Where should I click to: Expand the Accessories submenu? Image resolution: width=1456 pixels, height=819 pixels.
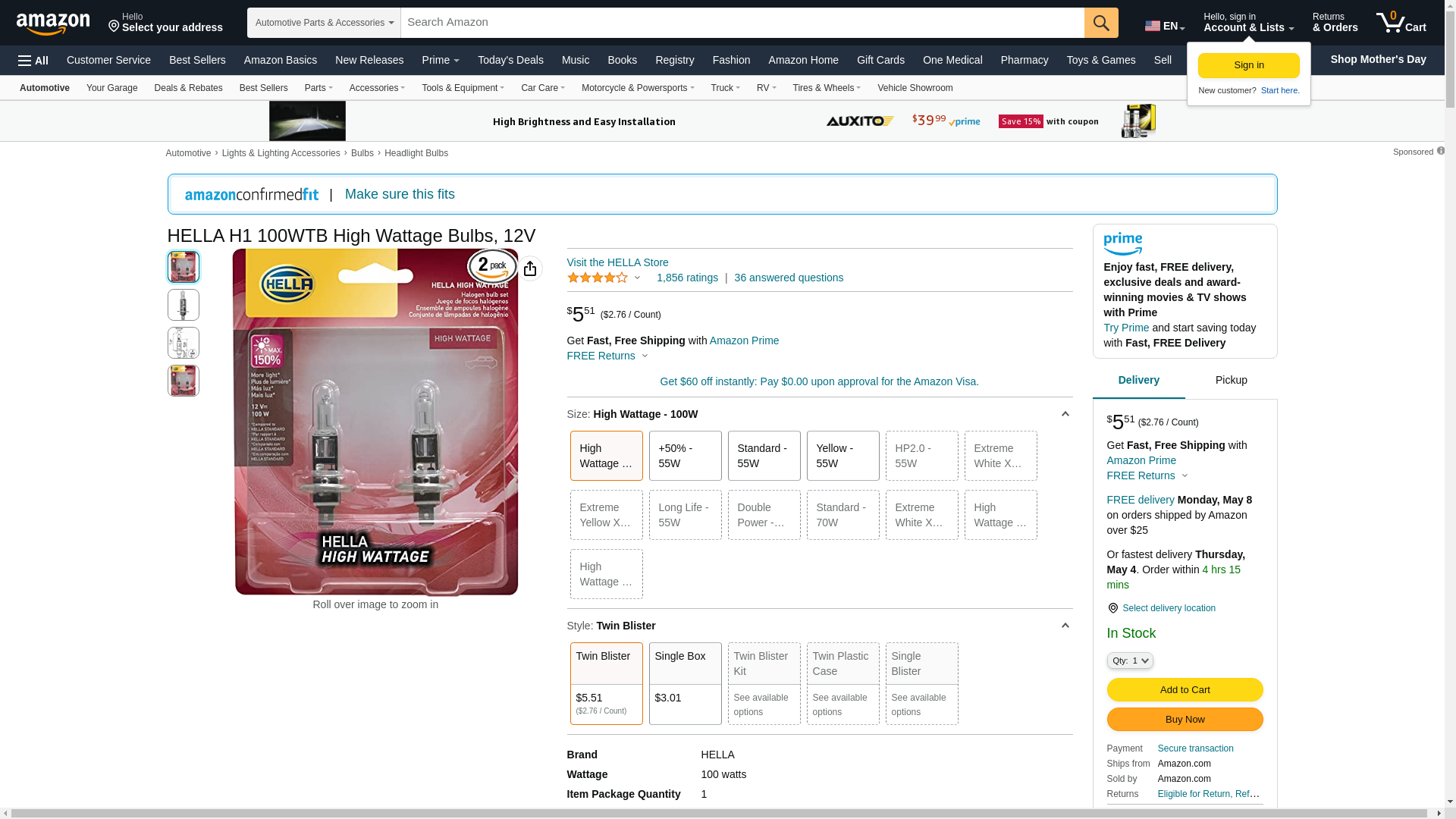[x=377, y=88]
